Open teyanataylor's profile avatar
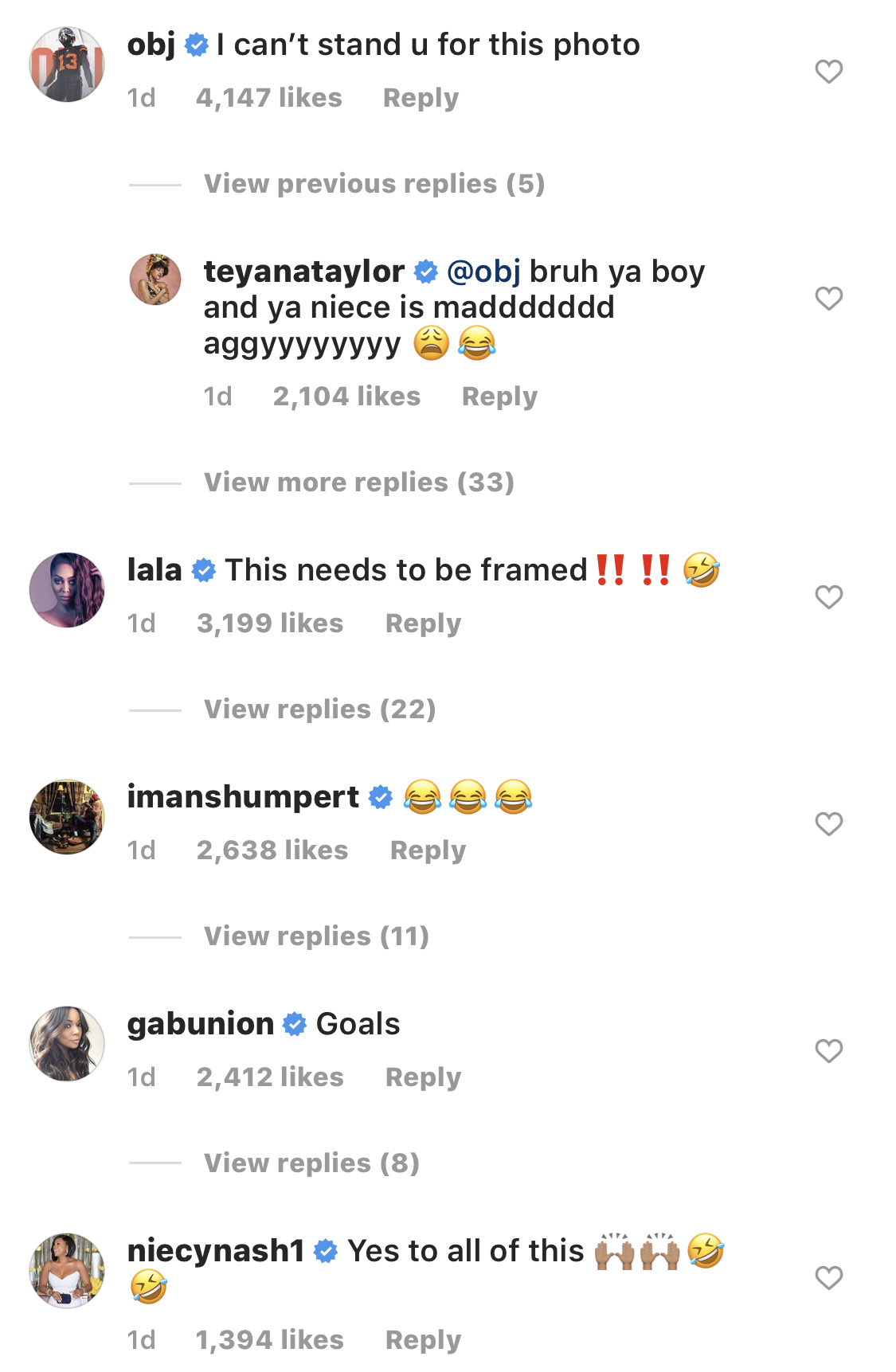 pos(155,279)
